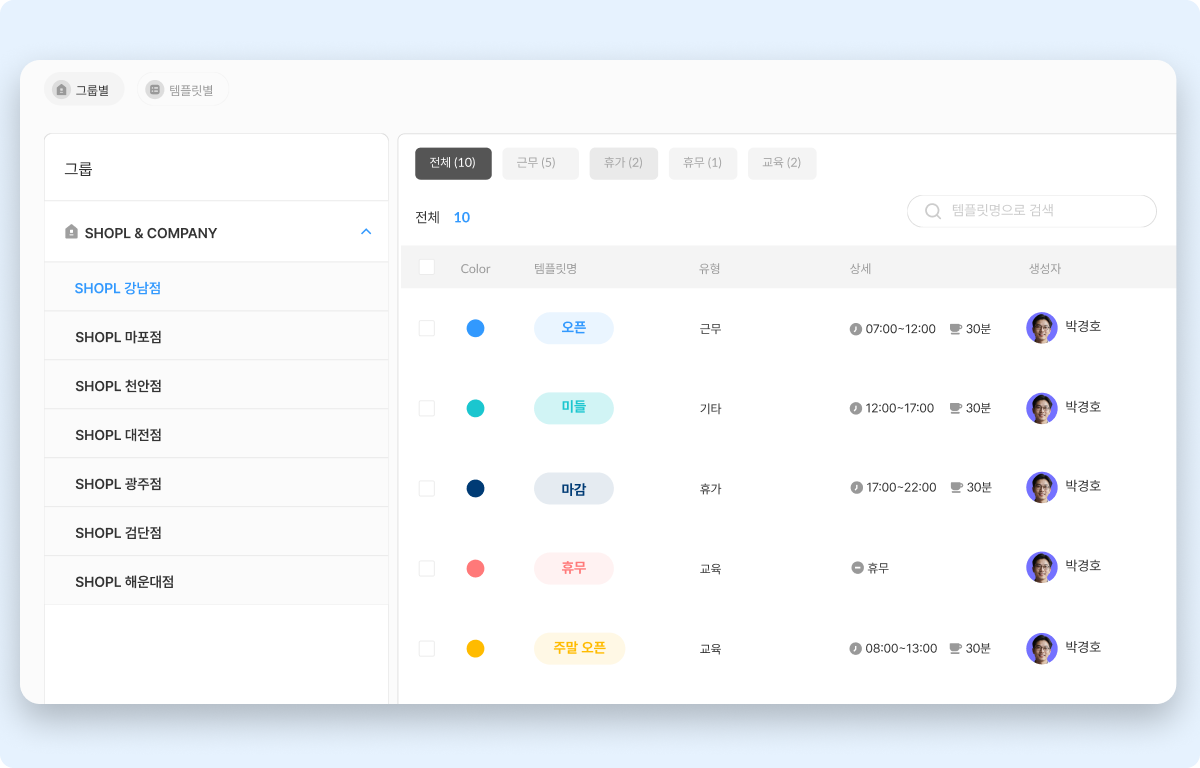1200x768 pixels.
Task: Click the 템플릿명 column header
Action: [555, 268]
